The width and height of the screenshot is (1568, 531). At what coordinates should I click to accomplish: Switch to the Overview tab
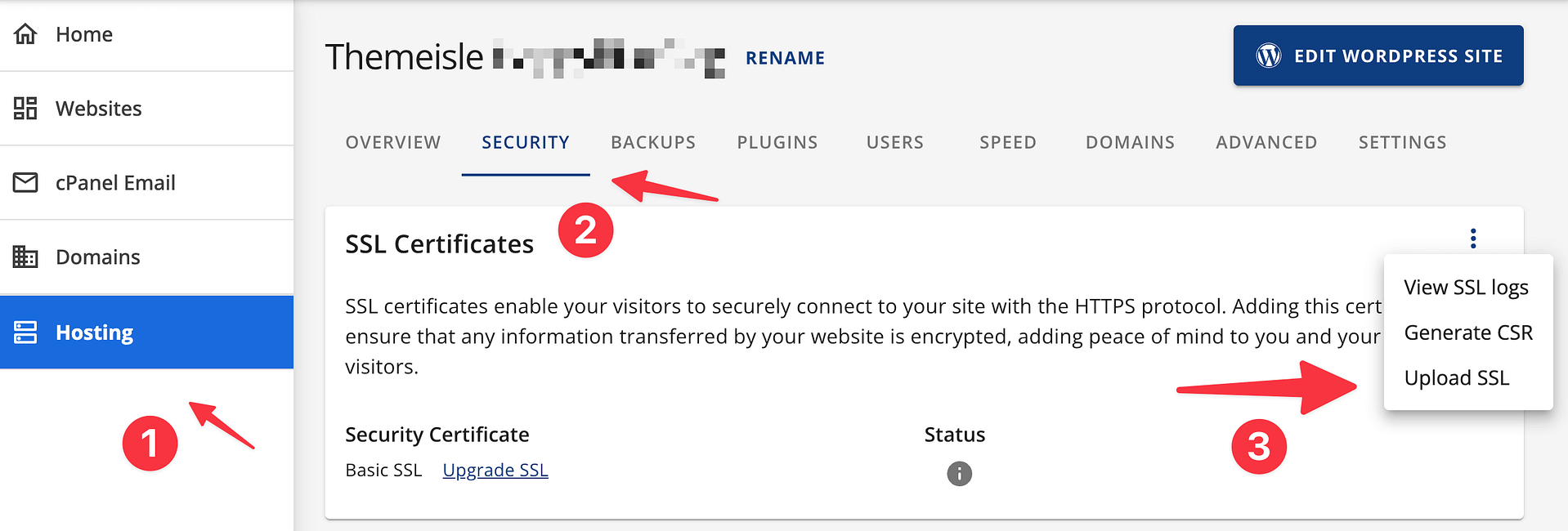point(392,142)
